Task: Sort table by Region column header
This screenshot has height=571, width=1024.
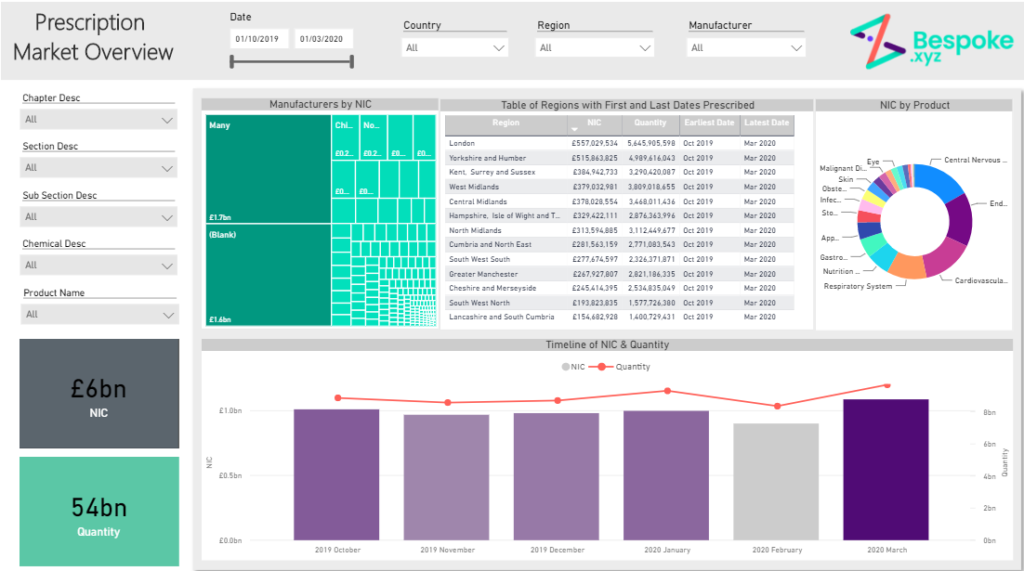Action: tap(506, 123)
